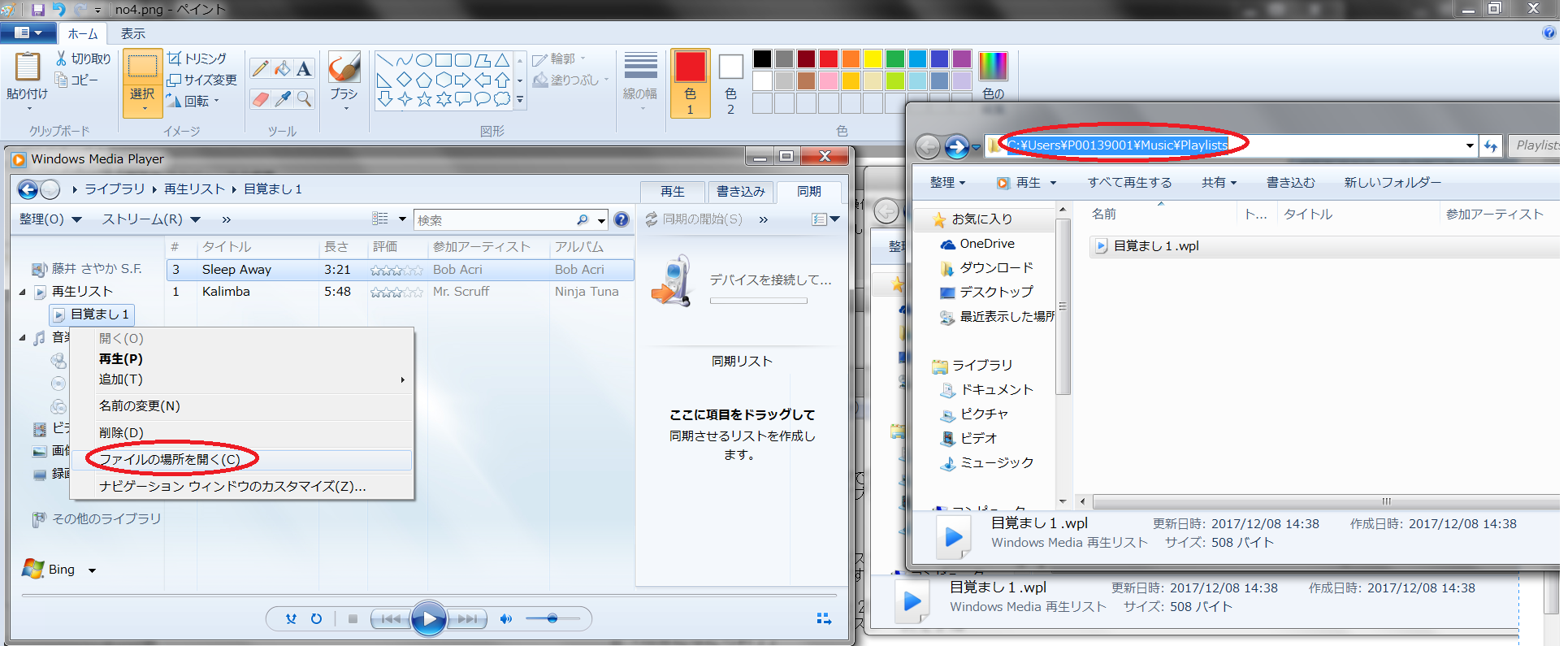Select ミュージック in Explorer navigation pane
The image size is (1568, 646).
coord(987,463)
